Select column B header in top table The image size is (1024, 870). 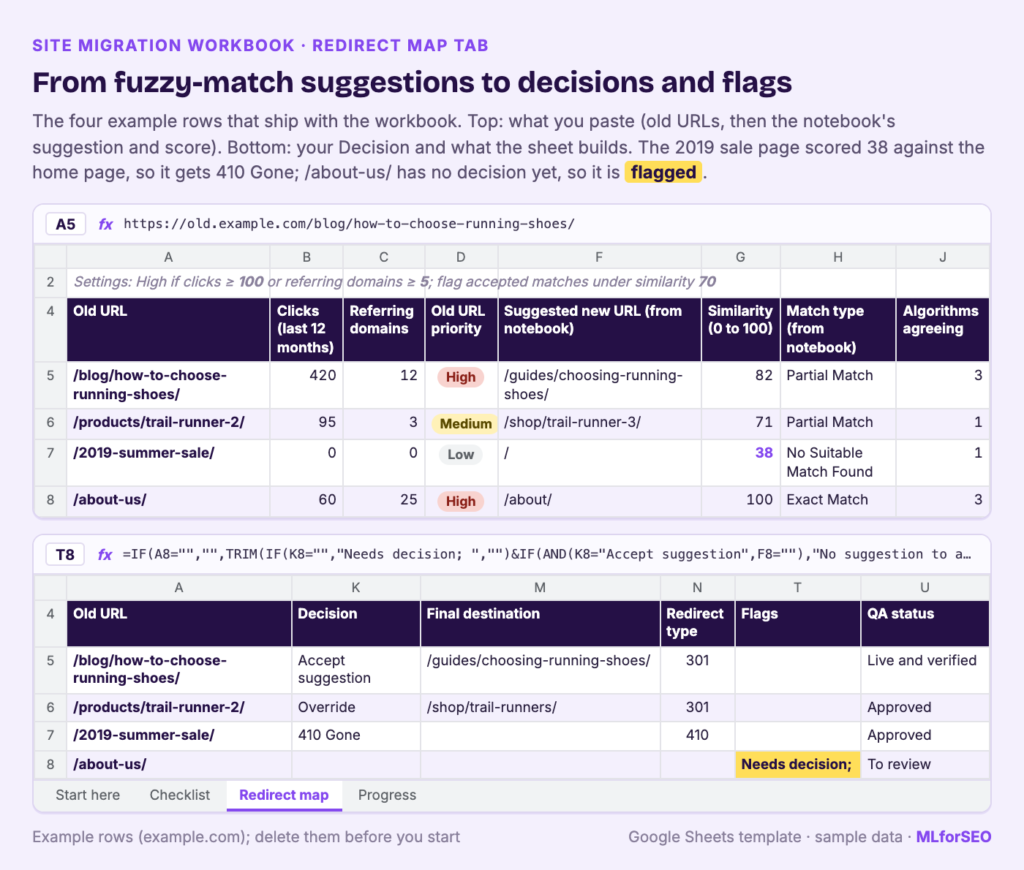pyautogui.click(x=306, y=257)
